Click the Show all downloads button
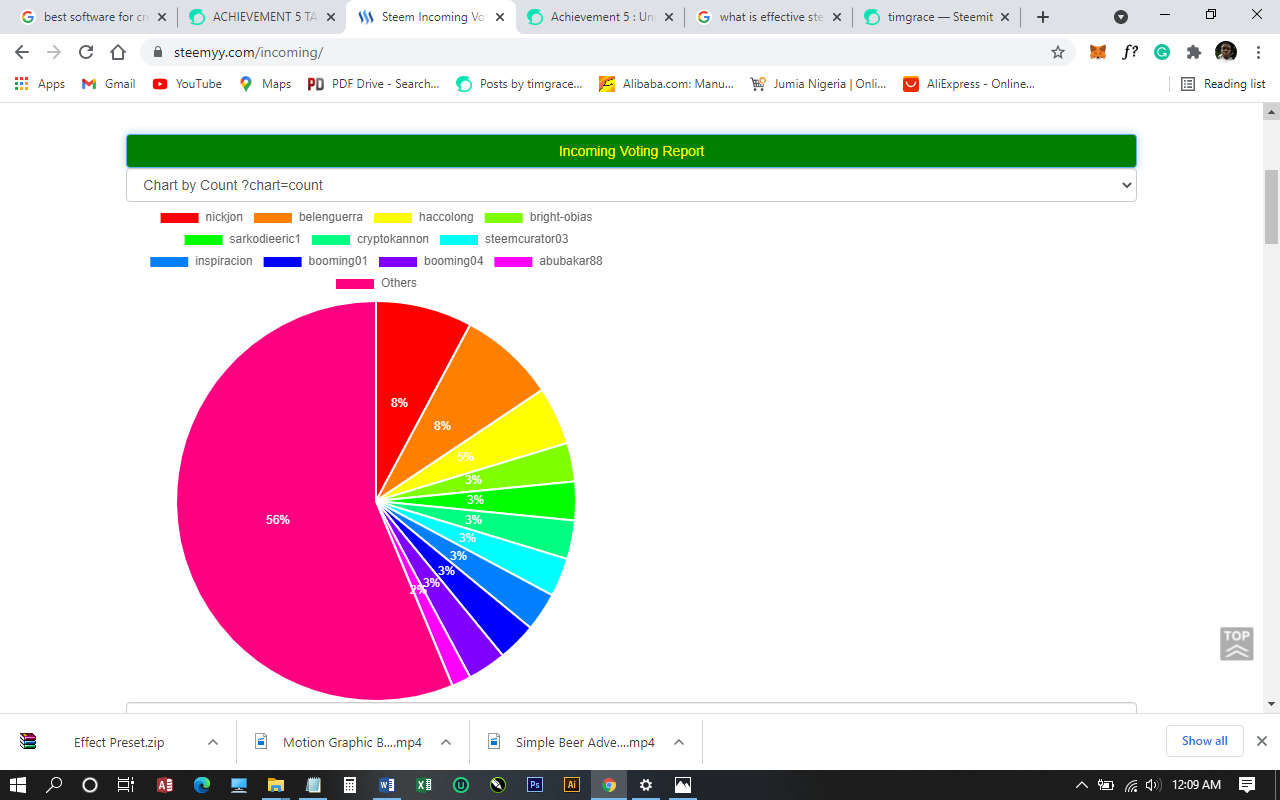 coord(1204,741)
